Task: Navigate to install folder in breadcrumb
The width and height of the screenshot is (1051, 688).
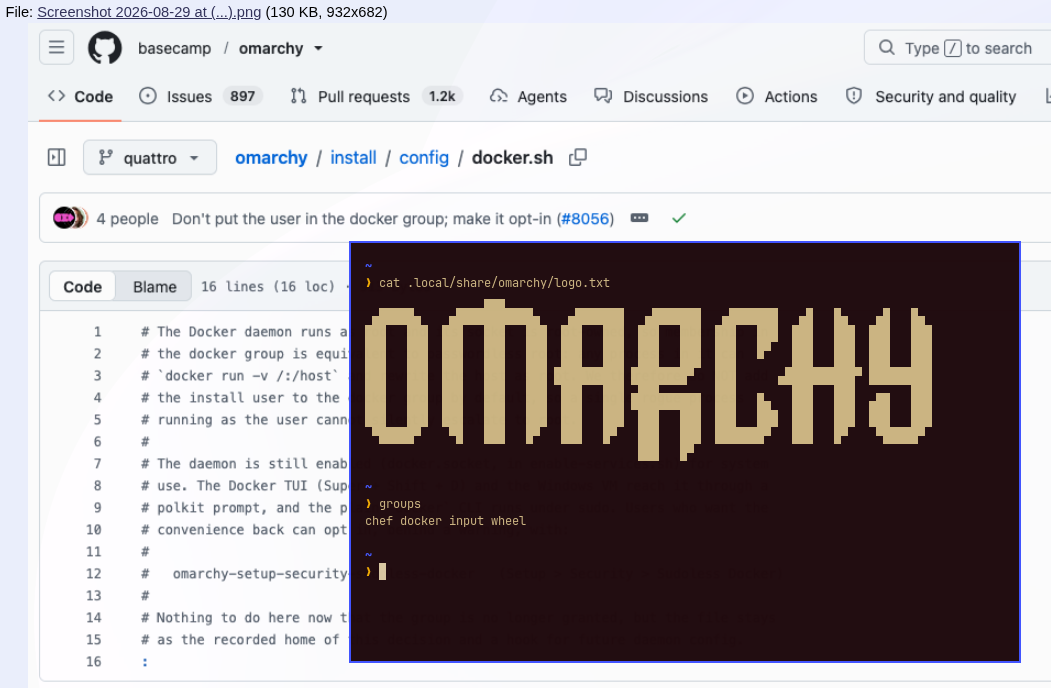Action: (353, 158)
